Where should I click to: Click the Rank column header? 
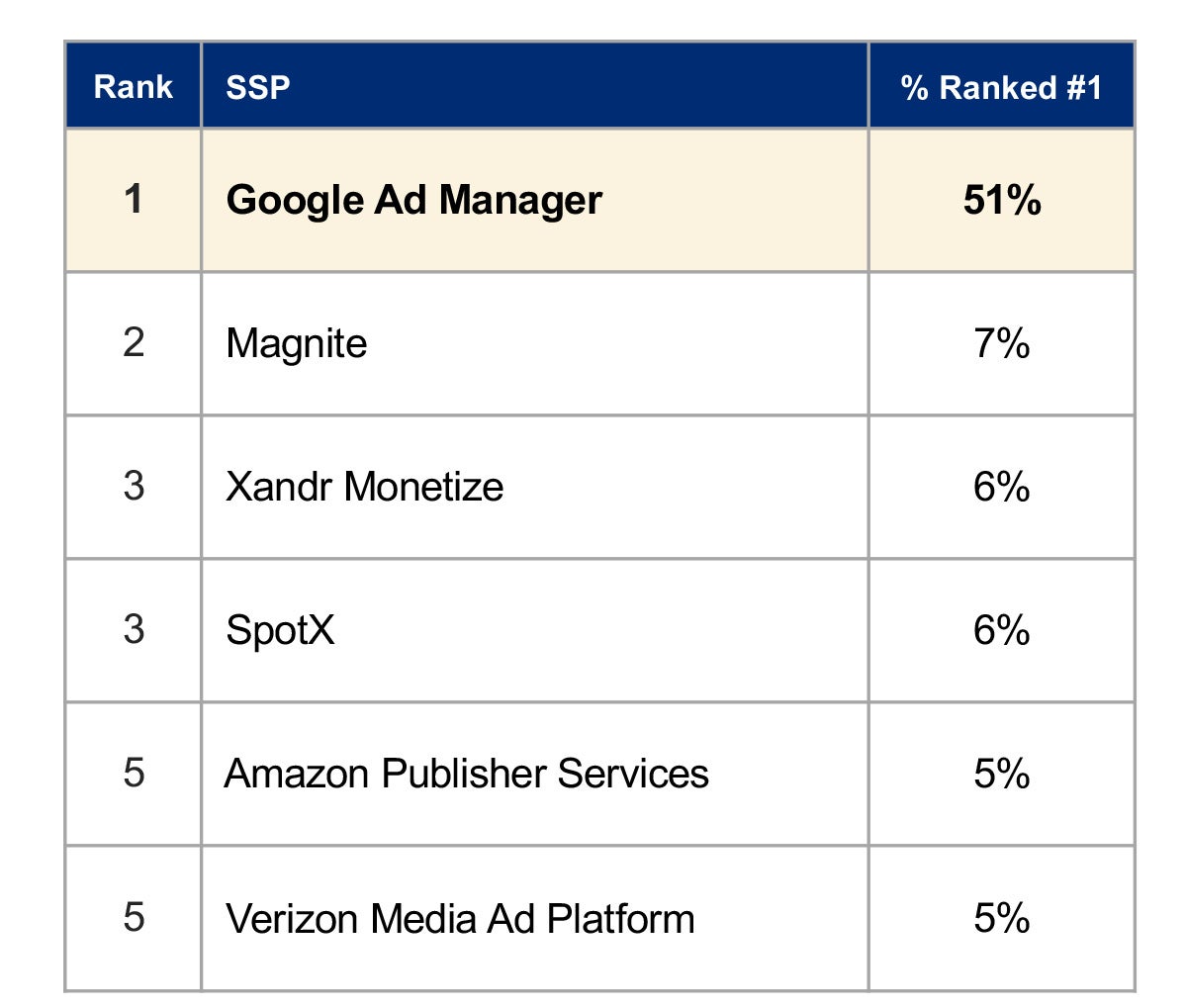(x=134, y=87)
